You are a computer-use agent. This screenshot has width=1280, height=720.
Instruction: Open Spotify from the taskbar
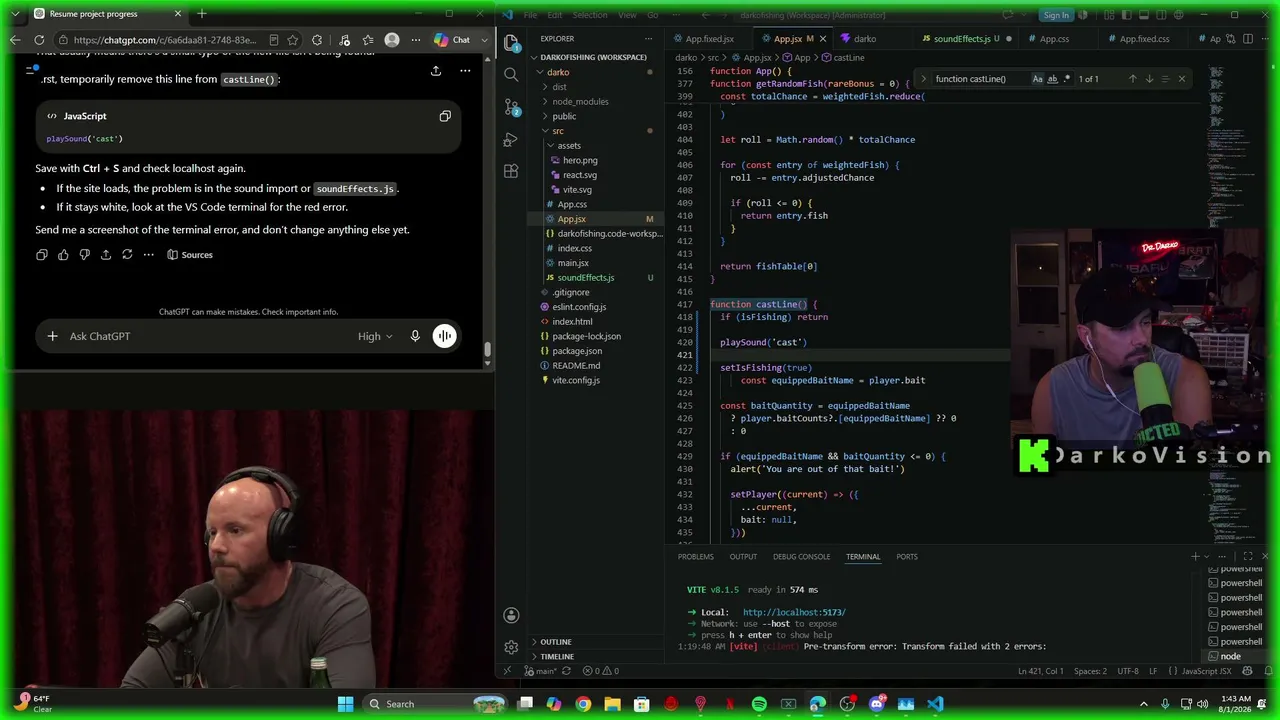point(759,704)
